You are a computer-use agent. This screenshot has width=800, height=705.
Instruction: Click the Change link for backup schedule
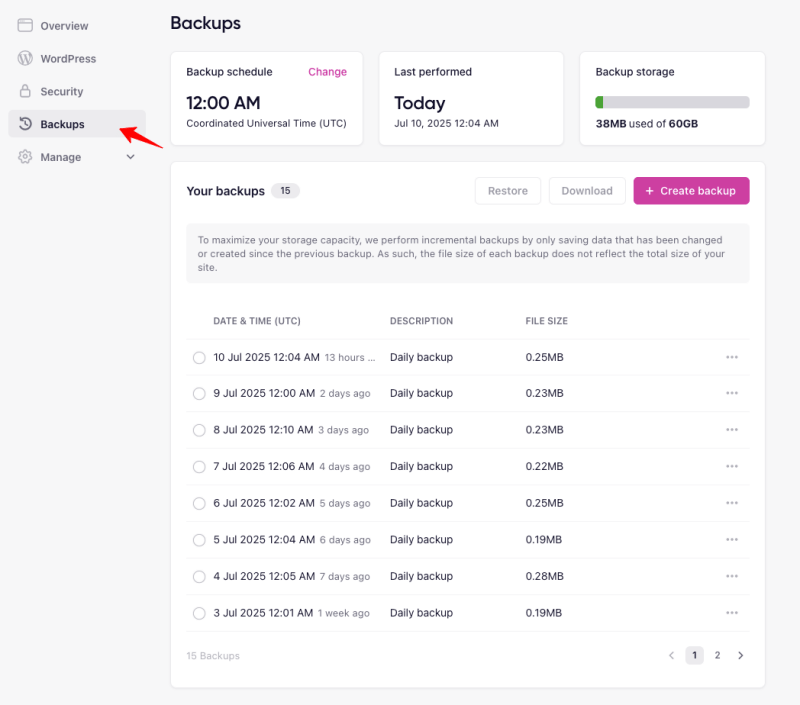(327, 72)
